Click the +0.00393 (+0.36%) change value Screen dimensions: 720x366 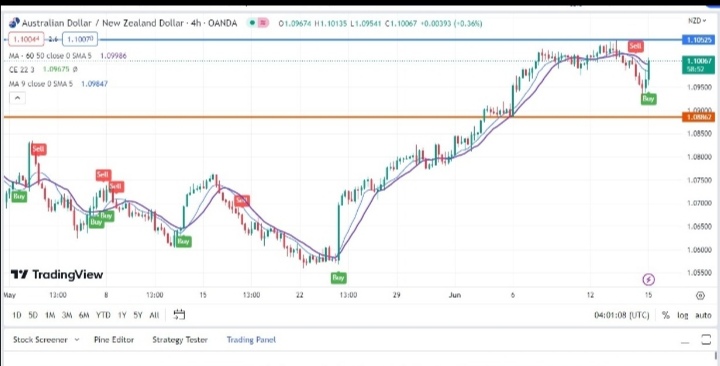click(x=452, y=23)
